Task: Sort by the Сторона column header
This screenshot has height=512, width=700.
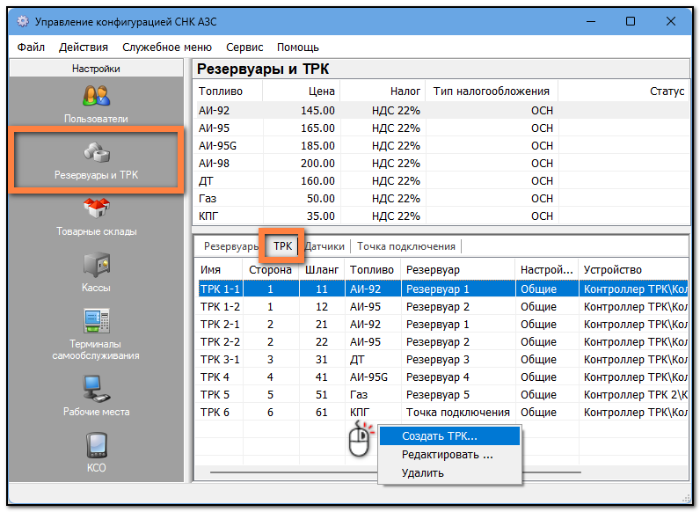Action: [x=271, y=270]
